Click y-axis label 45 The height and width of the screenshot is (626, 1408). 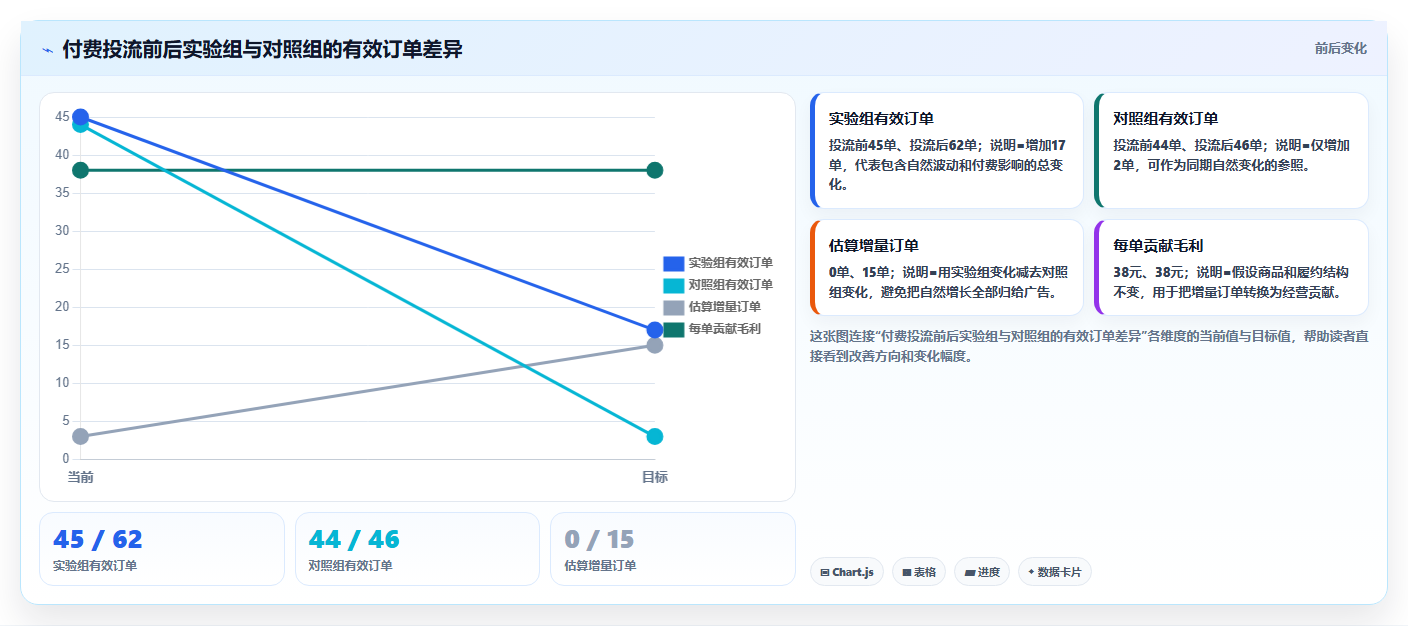[x=62, y=117]
